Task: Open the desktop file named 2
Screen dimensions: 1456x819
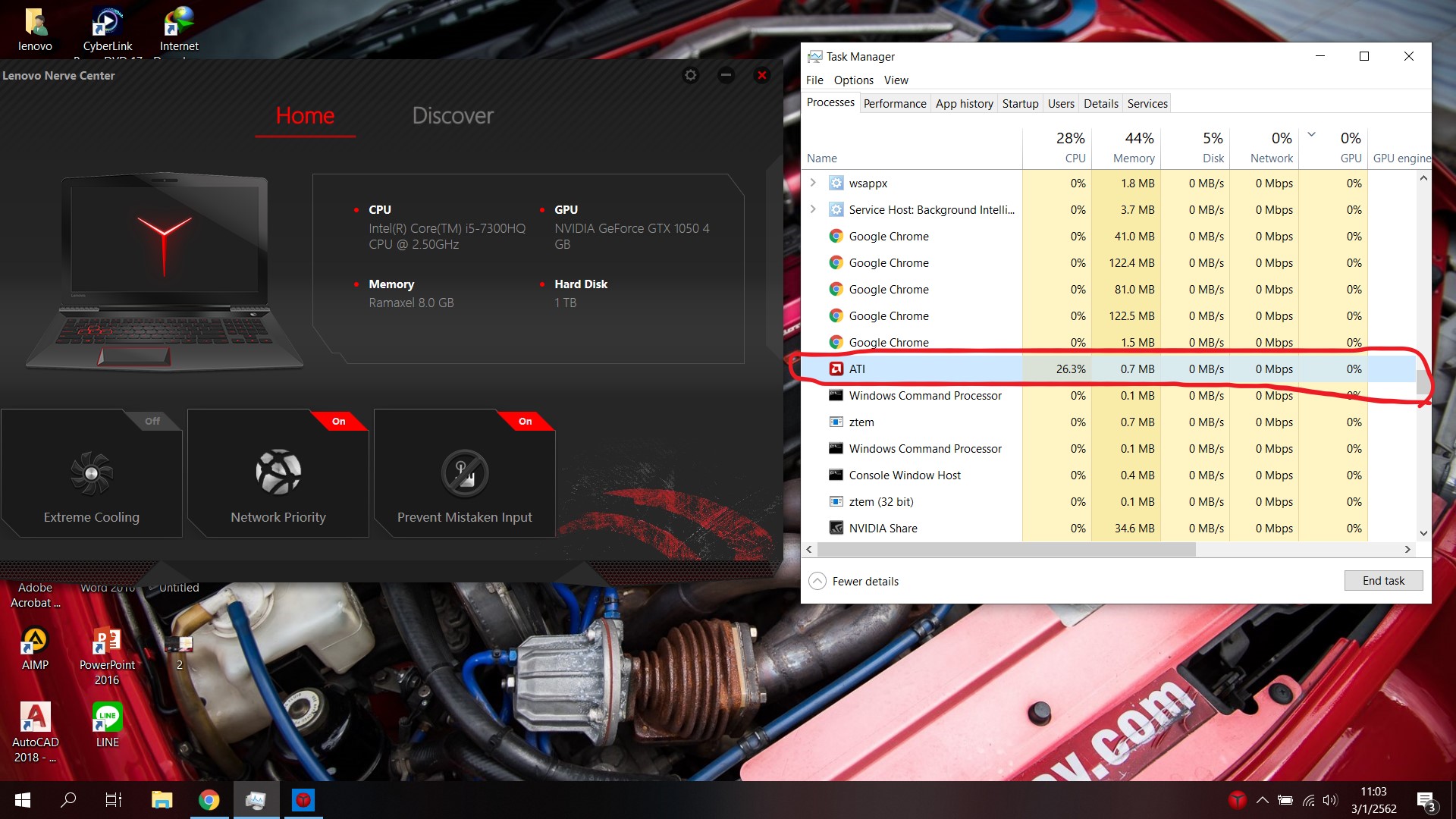Action: [x=179, y=651]
